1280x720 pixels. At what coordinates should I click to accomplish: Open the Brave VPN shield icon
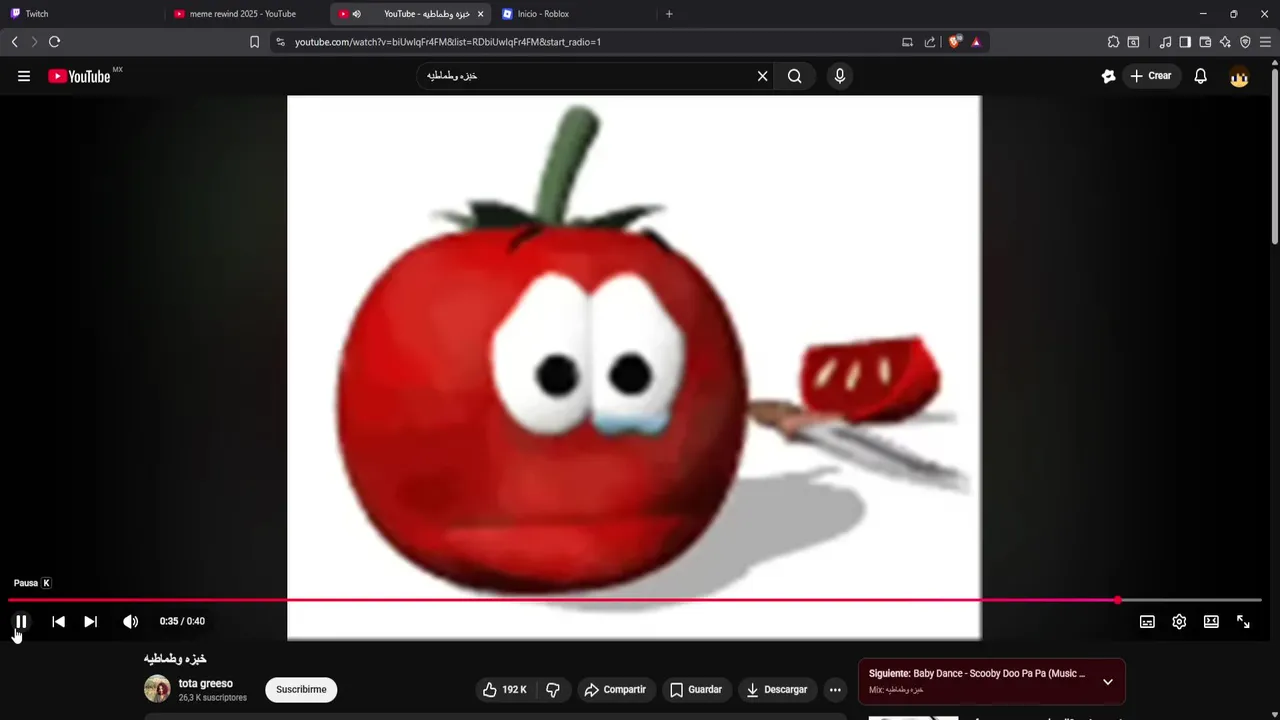pos(1245,42)
